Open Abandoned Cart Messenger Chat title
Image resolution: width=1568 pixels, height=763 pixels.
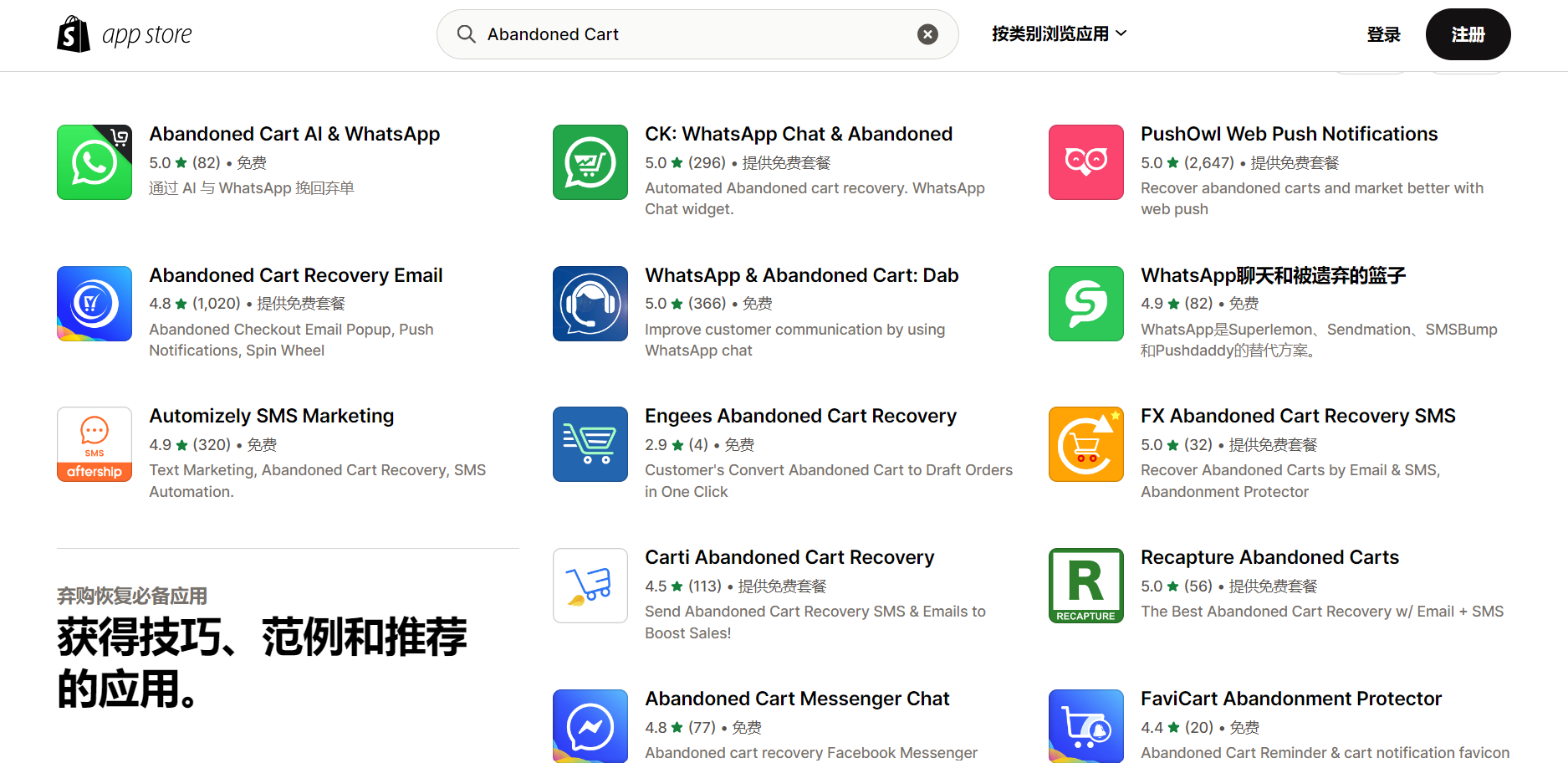point(798,699)
